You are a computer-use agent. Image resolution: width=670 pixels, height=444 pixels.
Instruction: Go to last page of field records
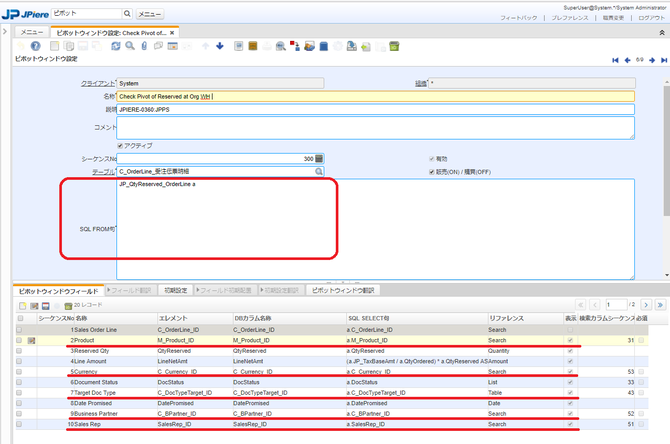660,305
